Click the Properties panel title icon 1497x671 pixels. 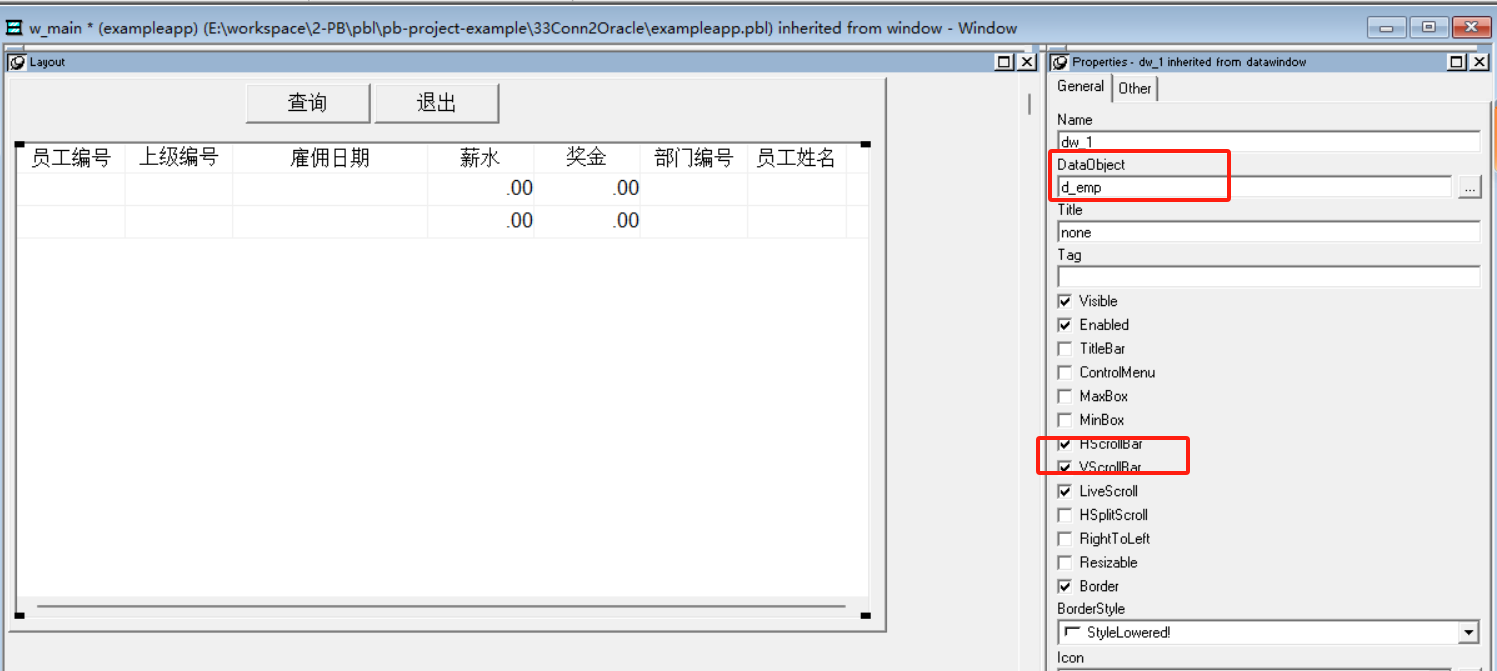point(1060,62)
